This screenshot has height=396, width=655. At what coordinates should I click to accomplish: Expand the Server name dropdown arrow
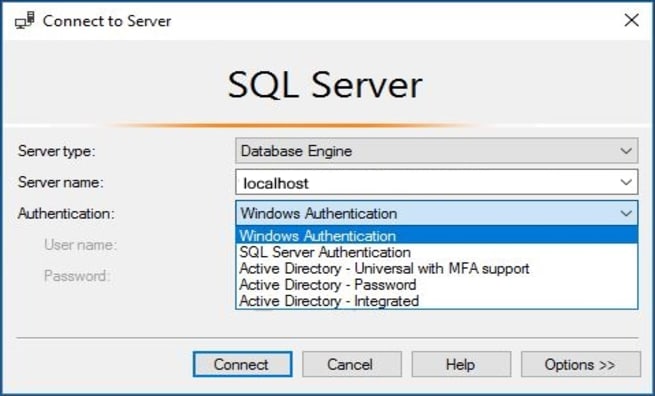pyautogui.click(x=626, y=182)
